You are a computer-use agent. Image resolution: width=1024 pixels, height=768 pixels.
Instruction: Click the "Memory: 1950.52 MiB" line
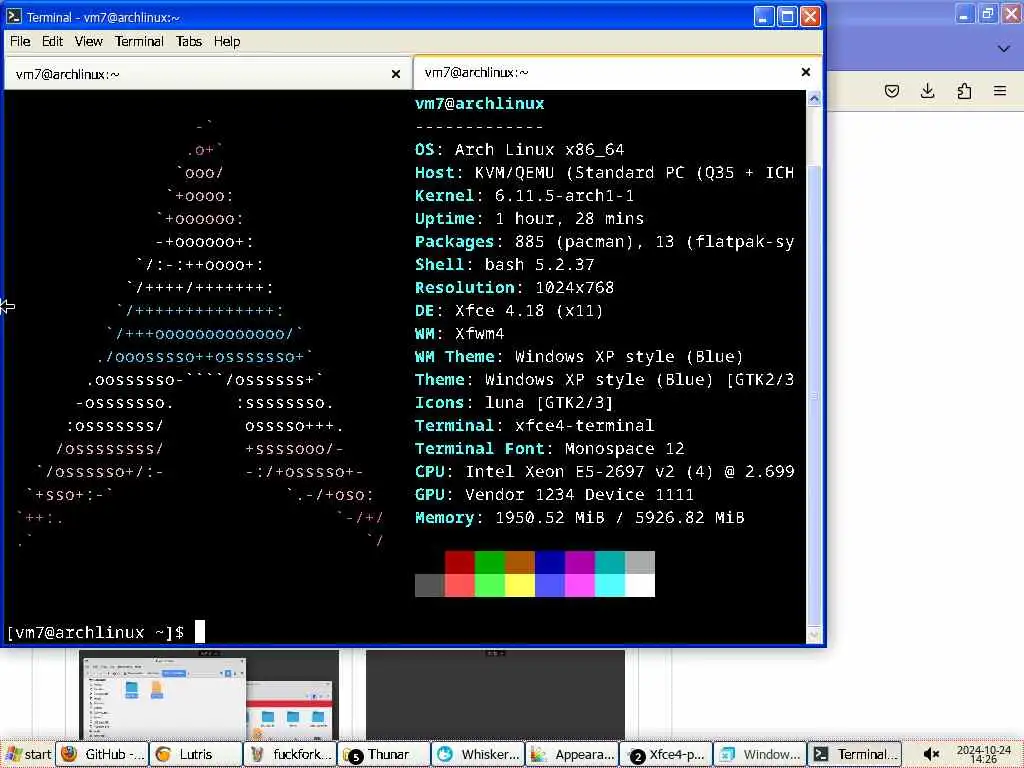click(x=580, y=518)
